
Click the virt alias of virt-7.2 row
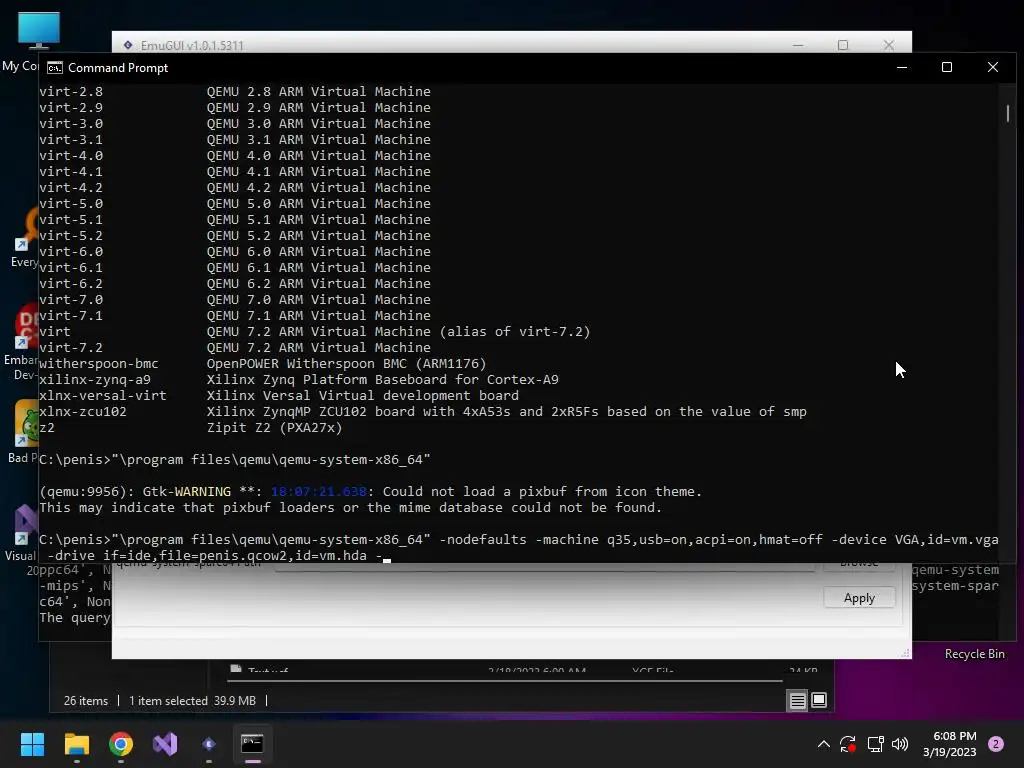point(314,332)
